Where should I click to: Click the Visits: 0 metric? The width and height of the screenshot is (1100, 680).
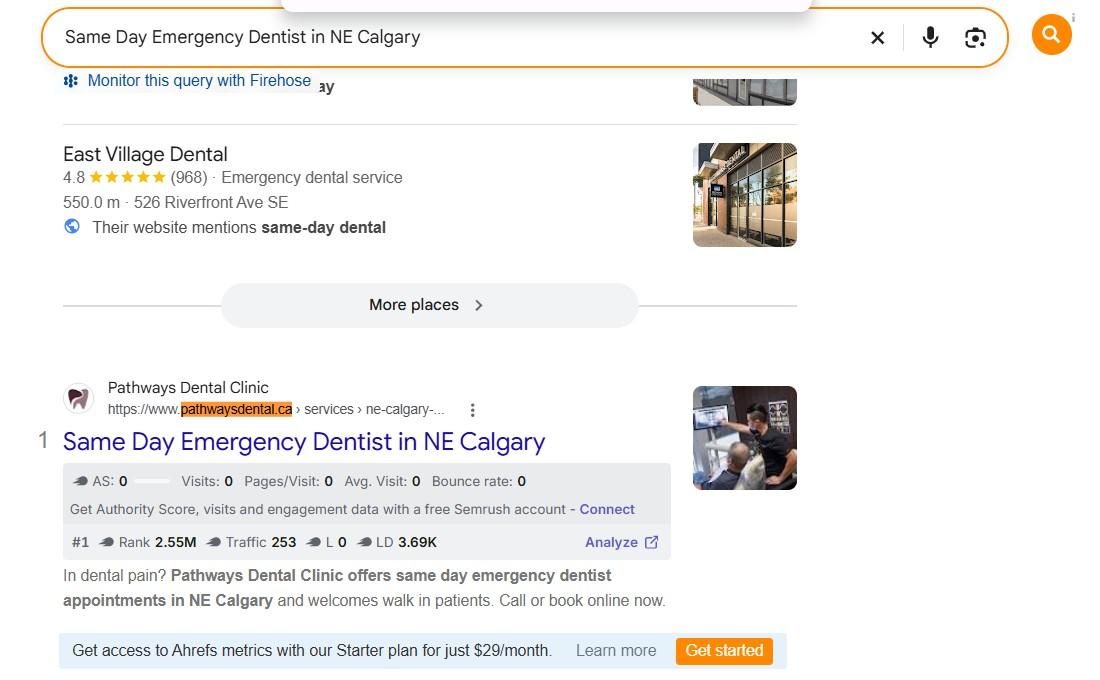pyautogui.click(x=207, y=481)
